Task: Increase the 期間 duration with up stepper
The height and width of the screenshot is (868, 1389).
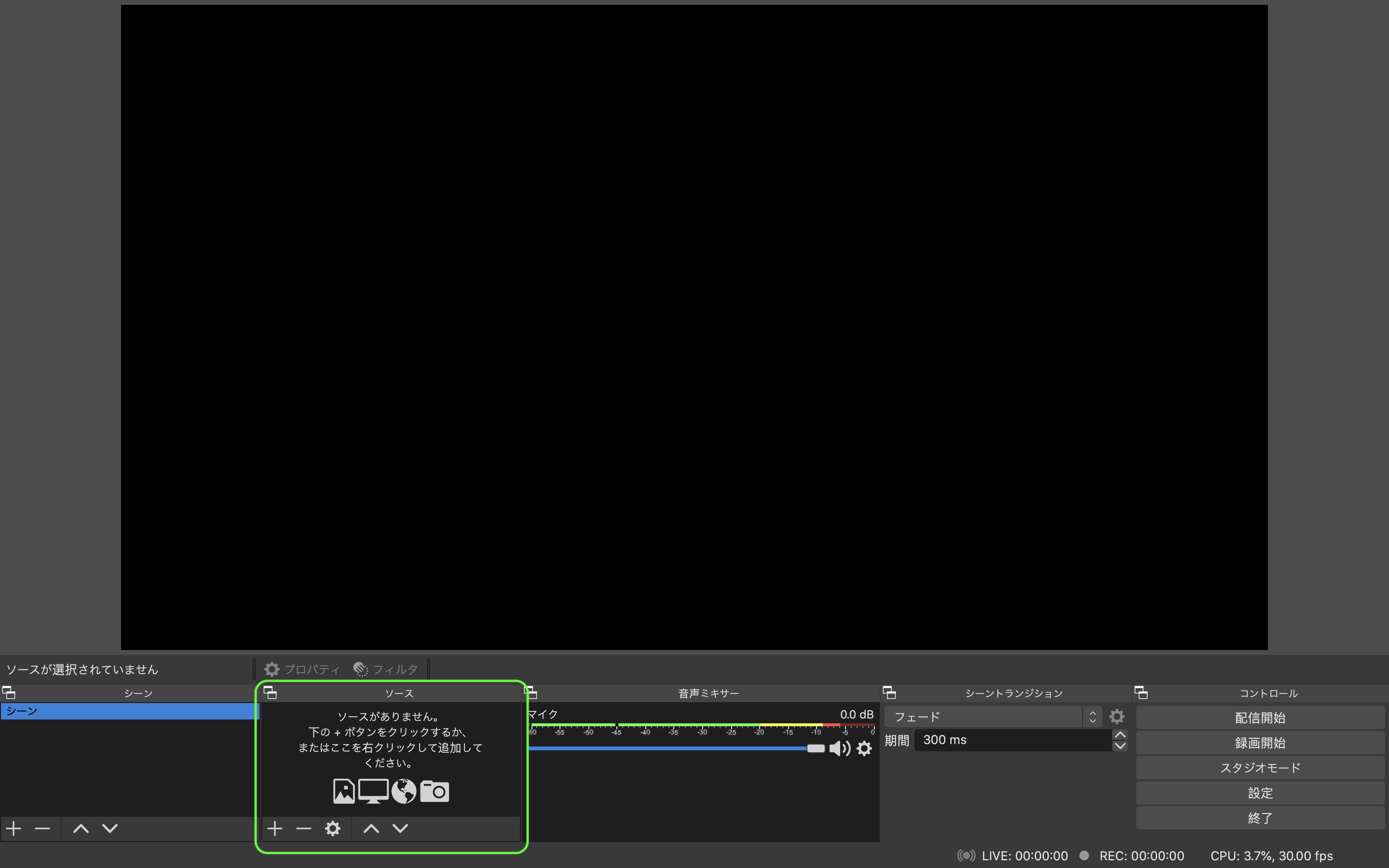Action: tap(1120, 735)
